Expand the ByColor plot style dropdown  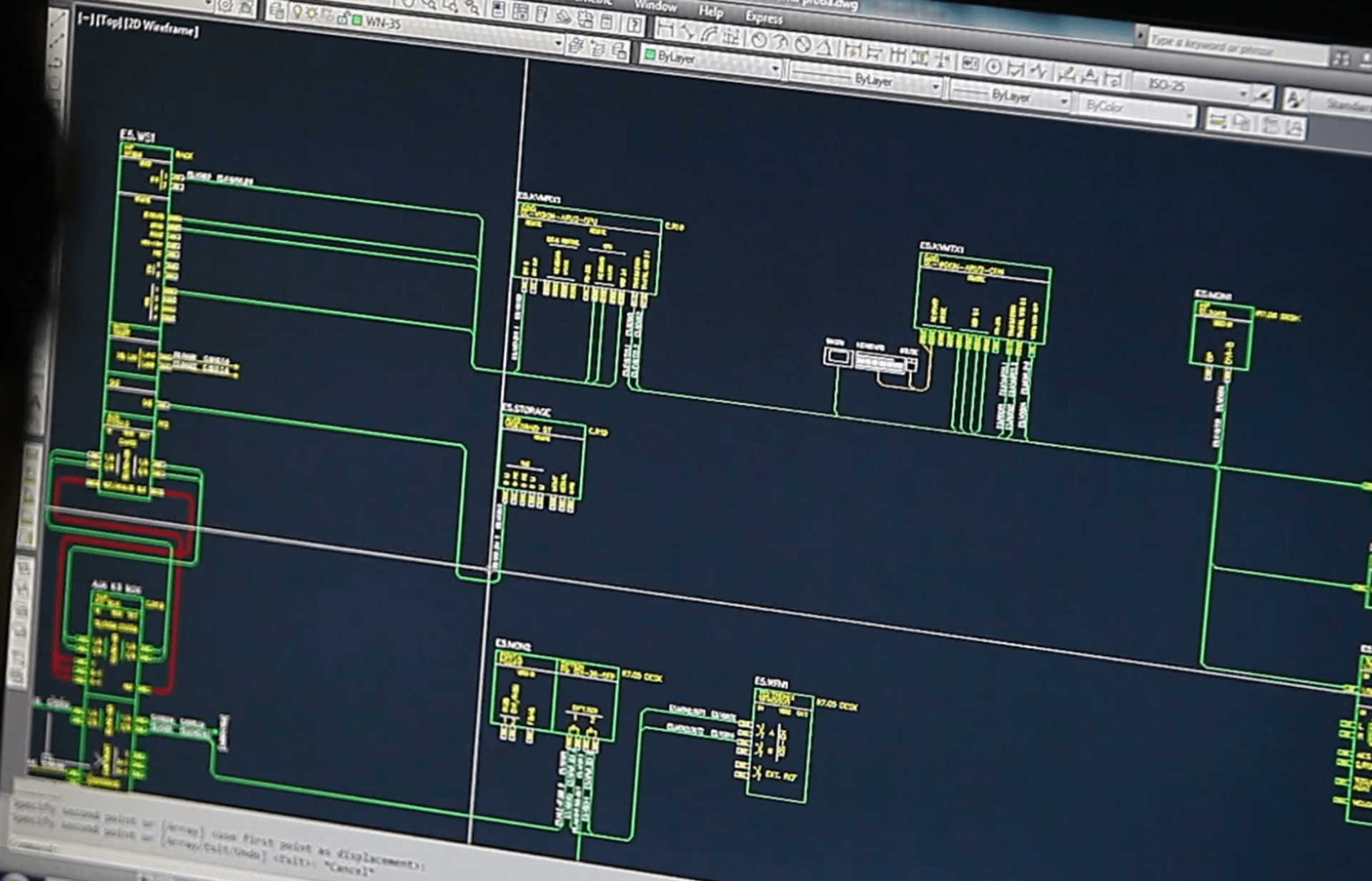click(x=1189, y=114)
